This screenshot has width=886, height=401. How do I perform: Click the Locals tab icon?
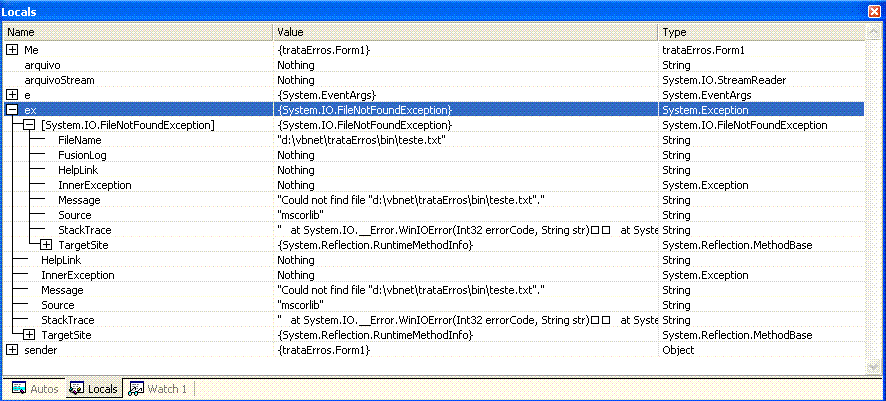click(77, 389)
